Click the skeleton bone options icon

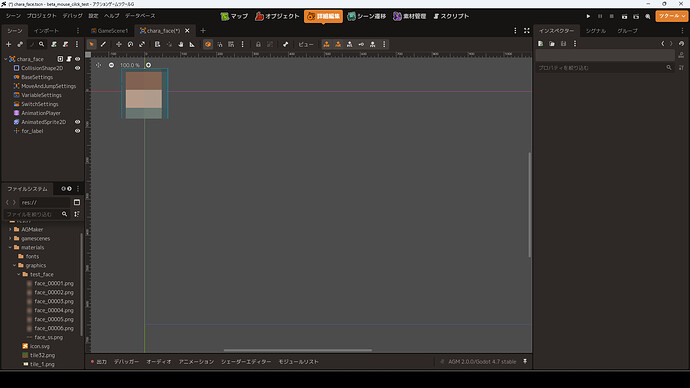[286, 44]
